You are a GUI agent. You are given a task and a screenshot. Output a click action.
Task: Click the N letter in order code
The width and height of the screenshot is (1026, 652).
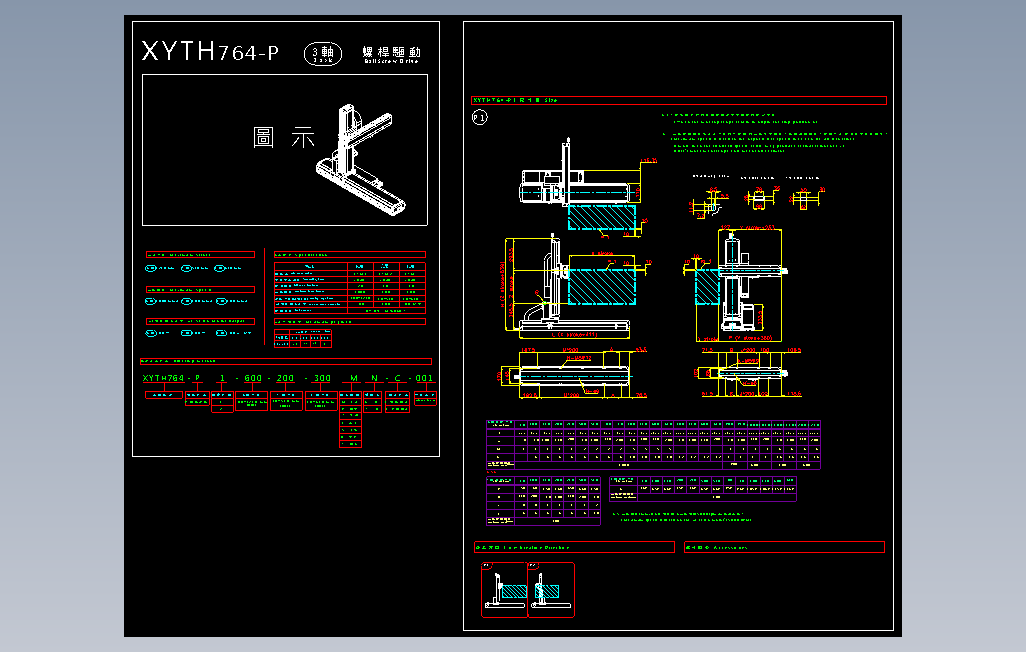click(x=374, y=378)
